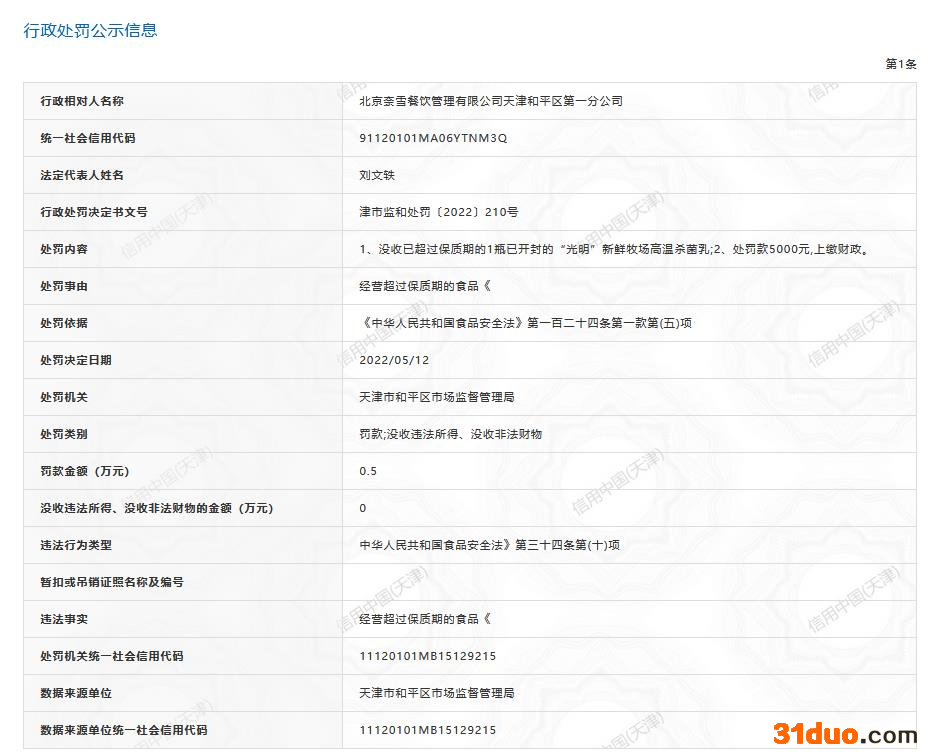Click credit code 91120101MA06YTNM3Q
Screen dimensions: 936x756
(x=433, y=138)
